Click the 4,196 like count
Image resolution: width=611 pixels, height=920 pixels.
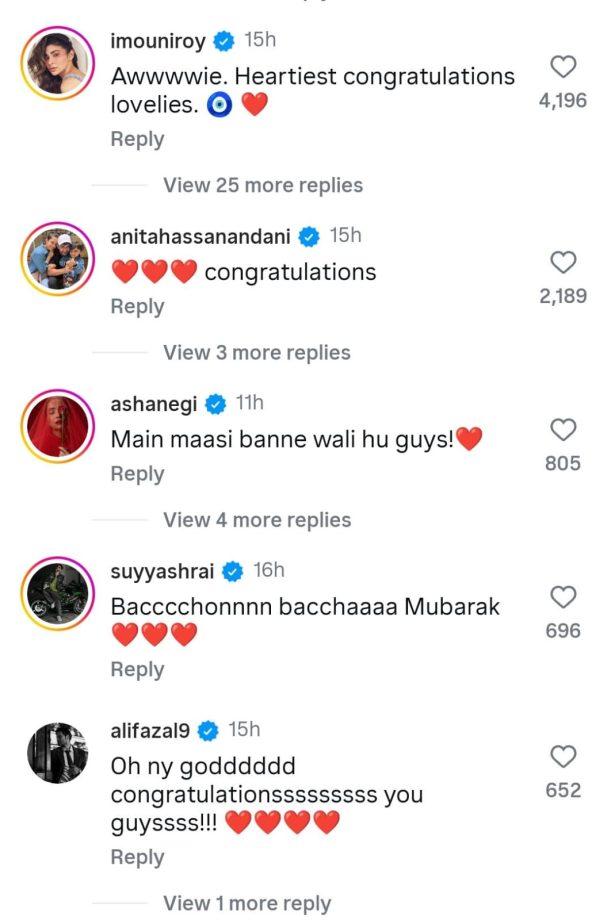click(x=564, y=99)
